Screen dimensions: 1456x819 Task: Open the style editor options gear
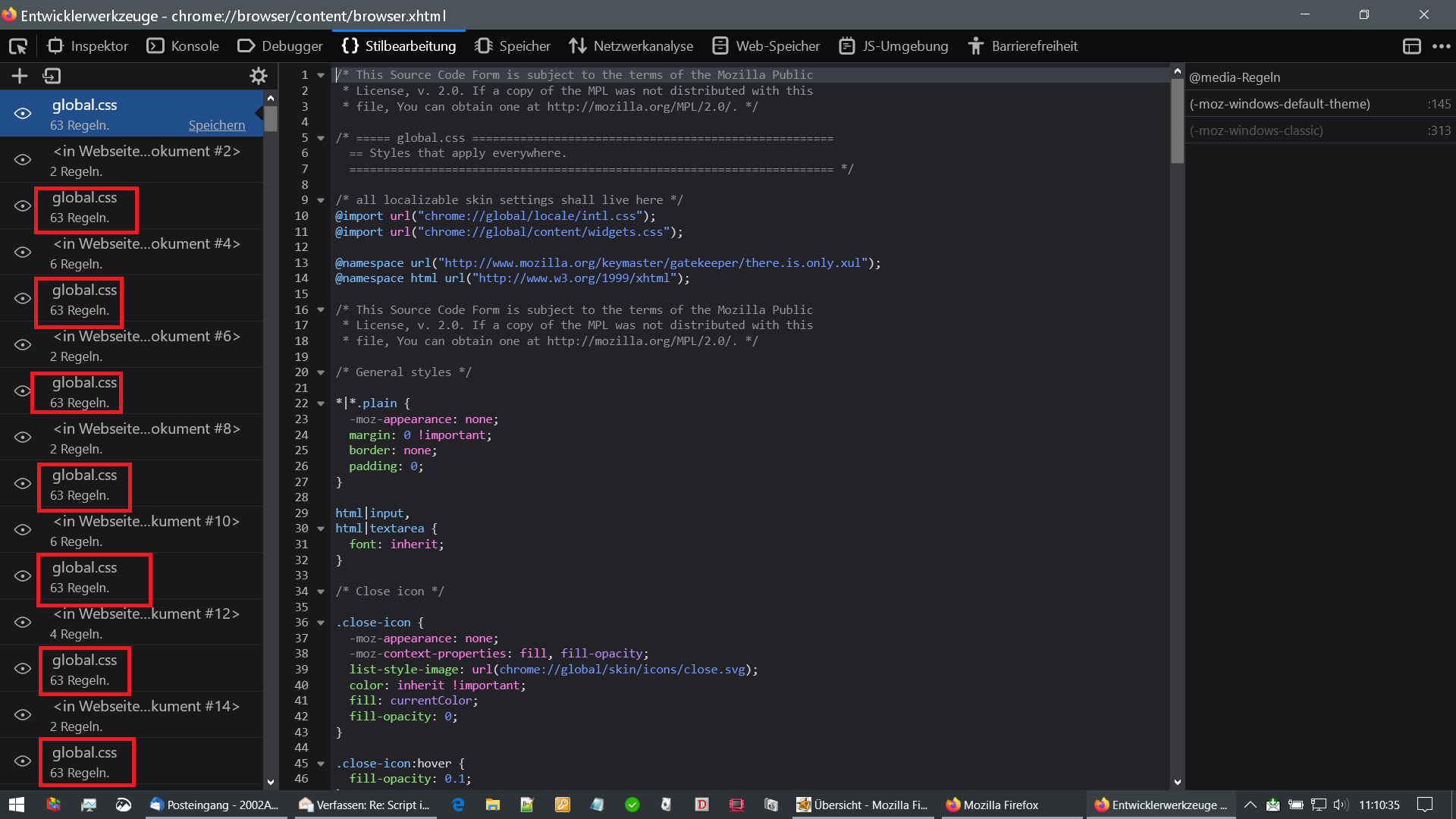pyautogui.click(x=259, y=76)
